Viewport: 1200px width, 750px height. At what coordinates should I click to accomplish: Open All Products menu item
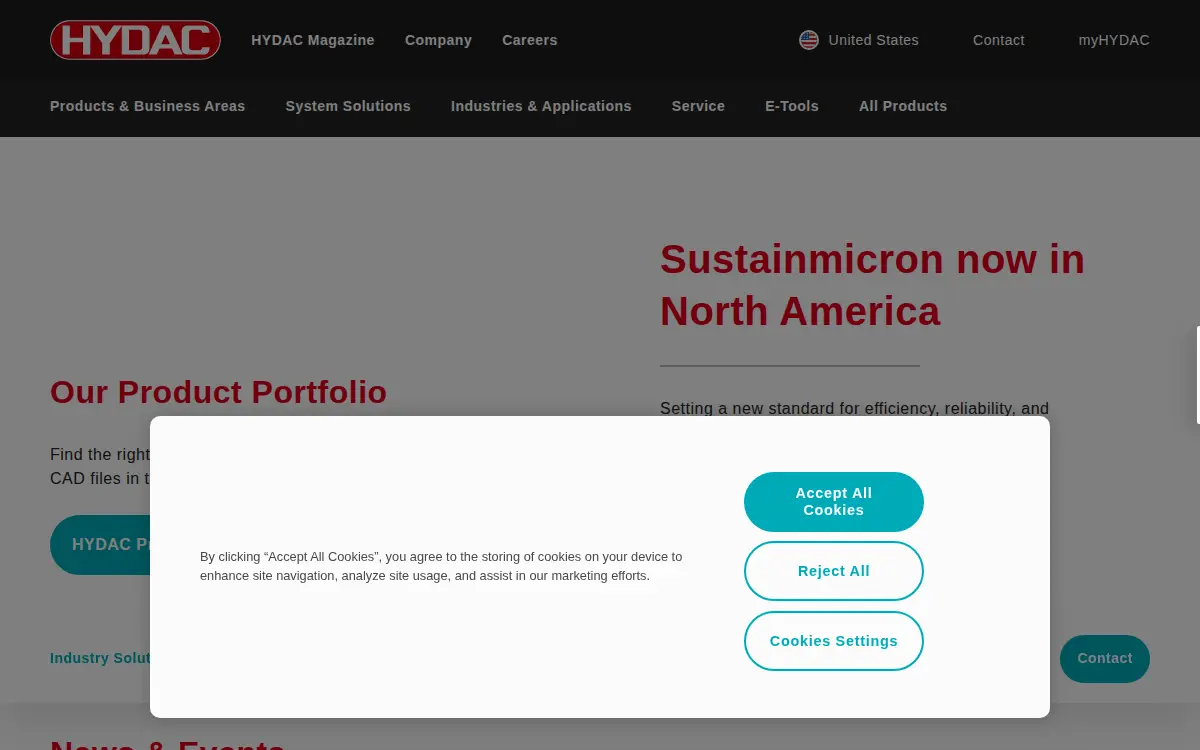coord(903,106)
